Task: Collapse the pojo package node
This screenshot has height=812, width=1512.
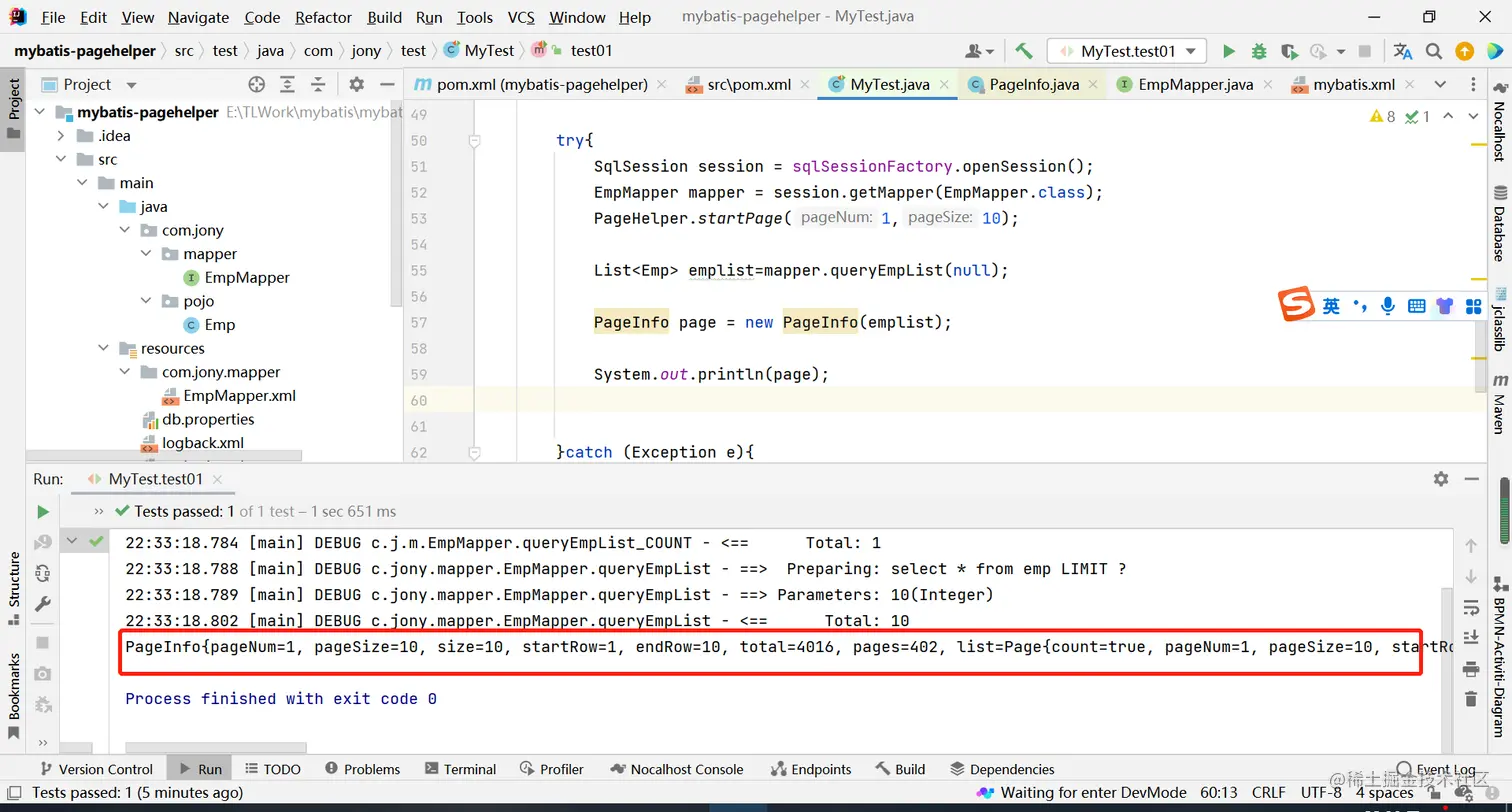Action: (x=146, y=301)
